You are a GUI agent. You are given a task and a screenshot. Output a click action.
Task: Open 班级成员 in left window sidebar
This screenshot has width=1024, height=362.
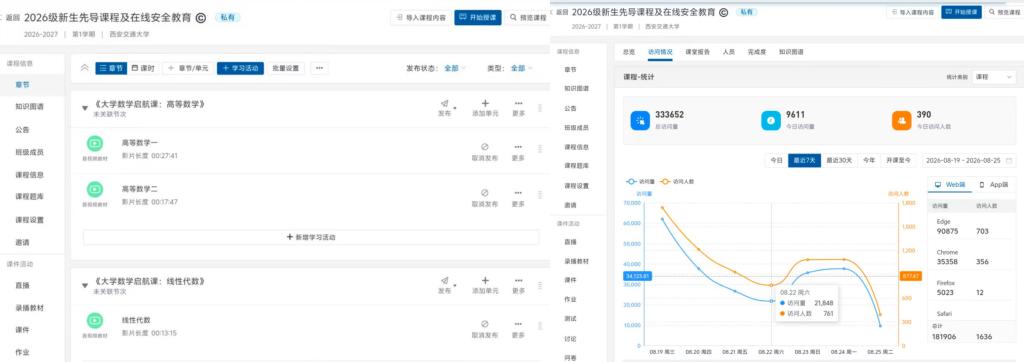29,152
